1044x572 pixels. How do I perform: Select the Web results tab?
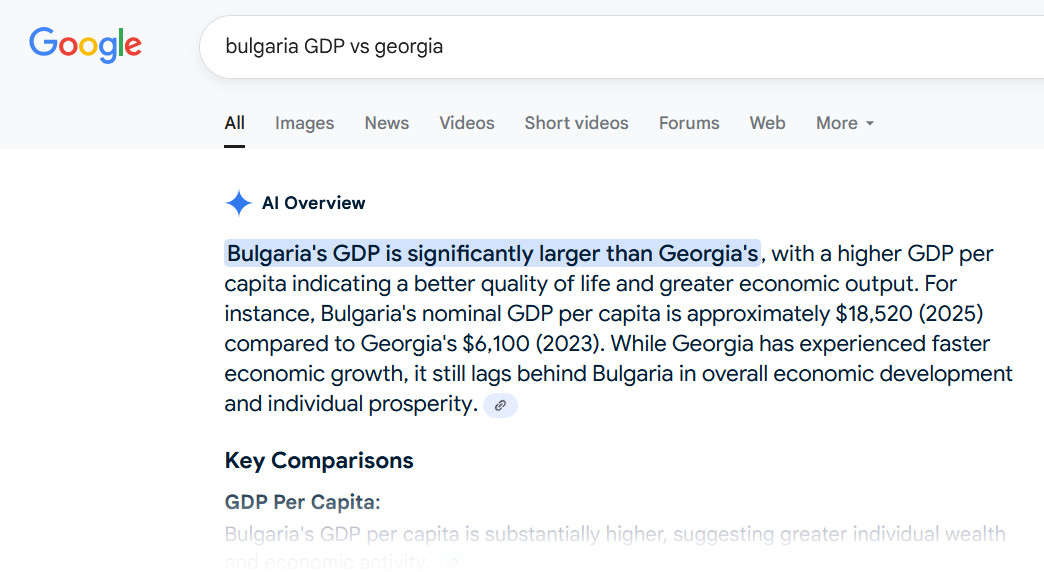tap(767, 123)
